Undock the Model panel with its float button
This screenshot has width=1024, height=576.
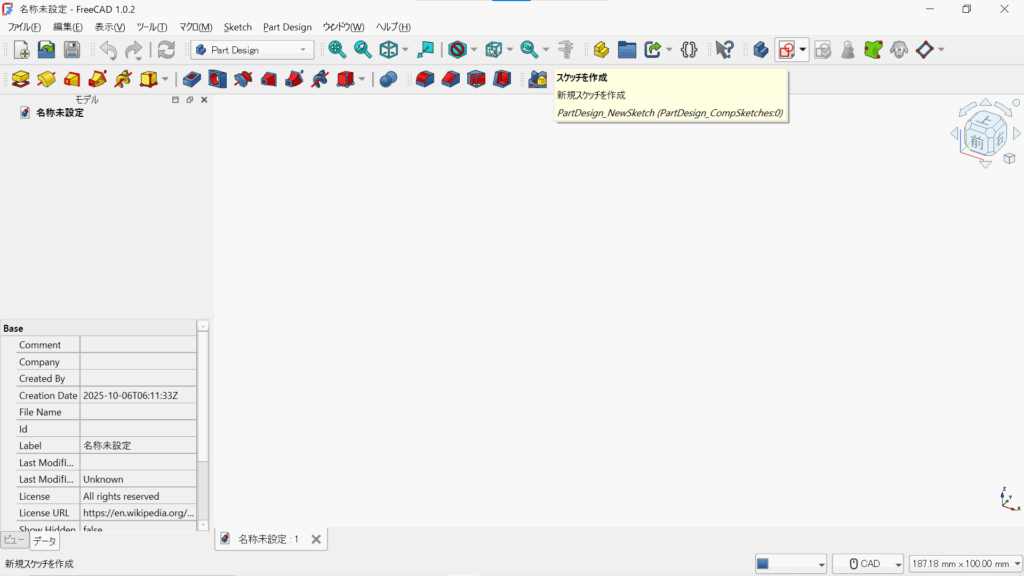tap(189, 99)
